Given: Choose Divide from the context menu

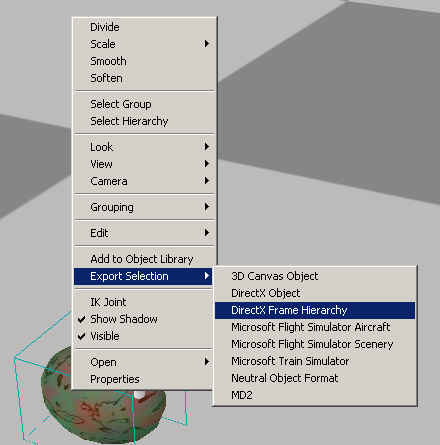Looking at the screenshot, I should [x=144, y=27].
